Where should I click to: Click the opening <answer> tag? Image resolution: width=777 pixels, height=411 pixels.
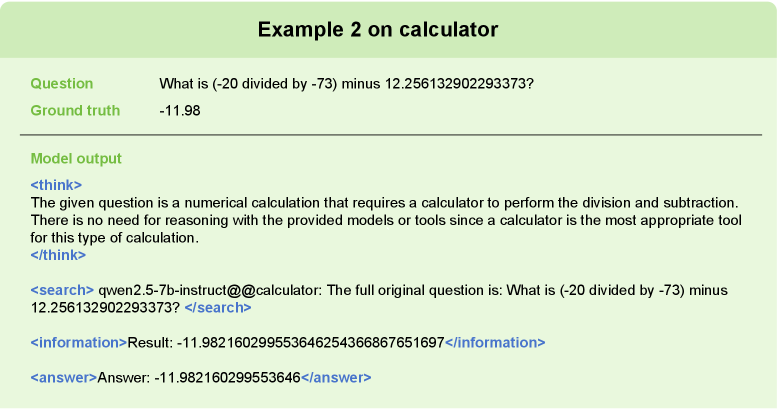pyautogui.click(x=64, y=377)
